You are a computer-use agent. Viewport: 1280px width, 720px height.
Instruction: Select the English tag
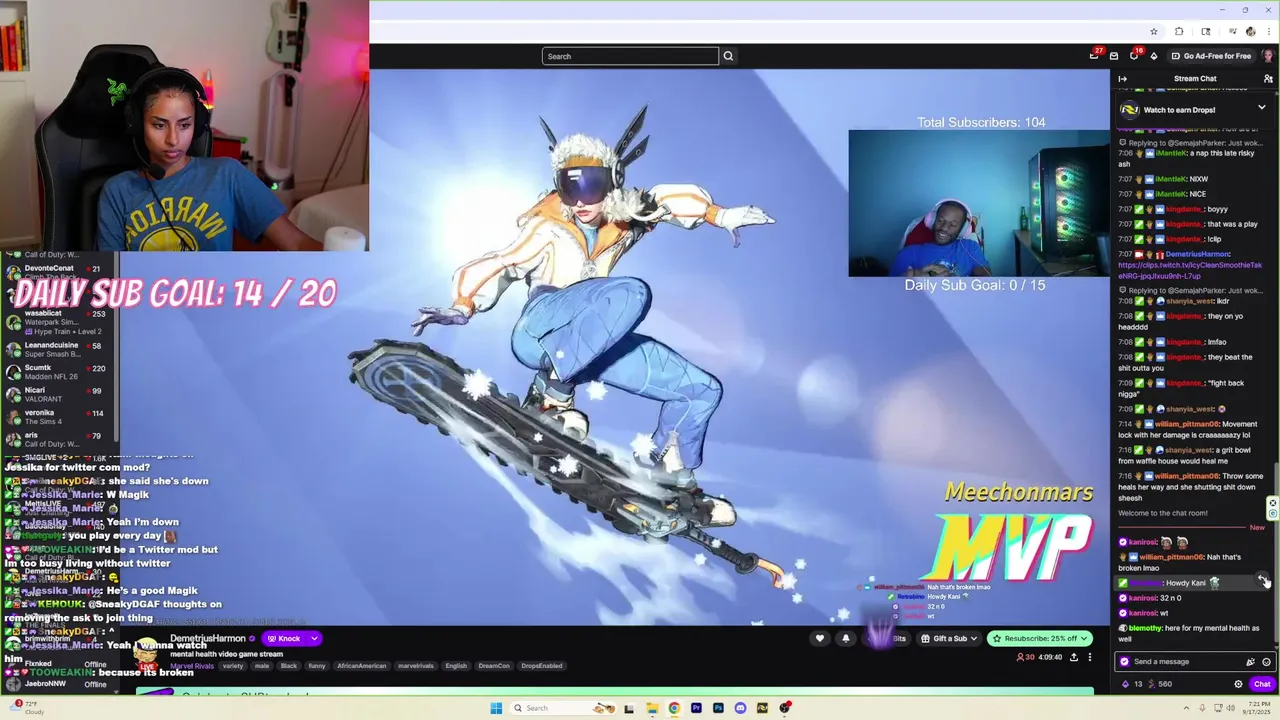[x=456, y=665]
